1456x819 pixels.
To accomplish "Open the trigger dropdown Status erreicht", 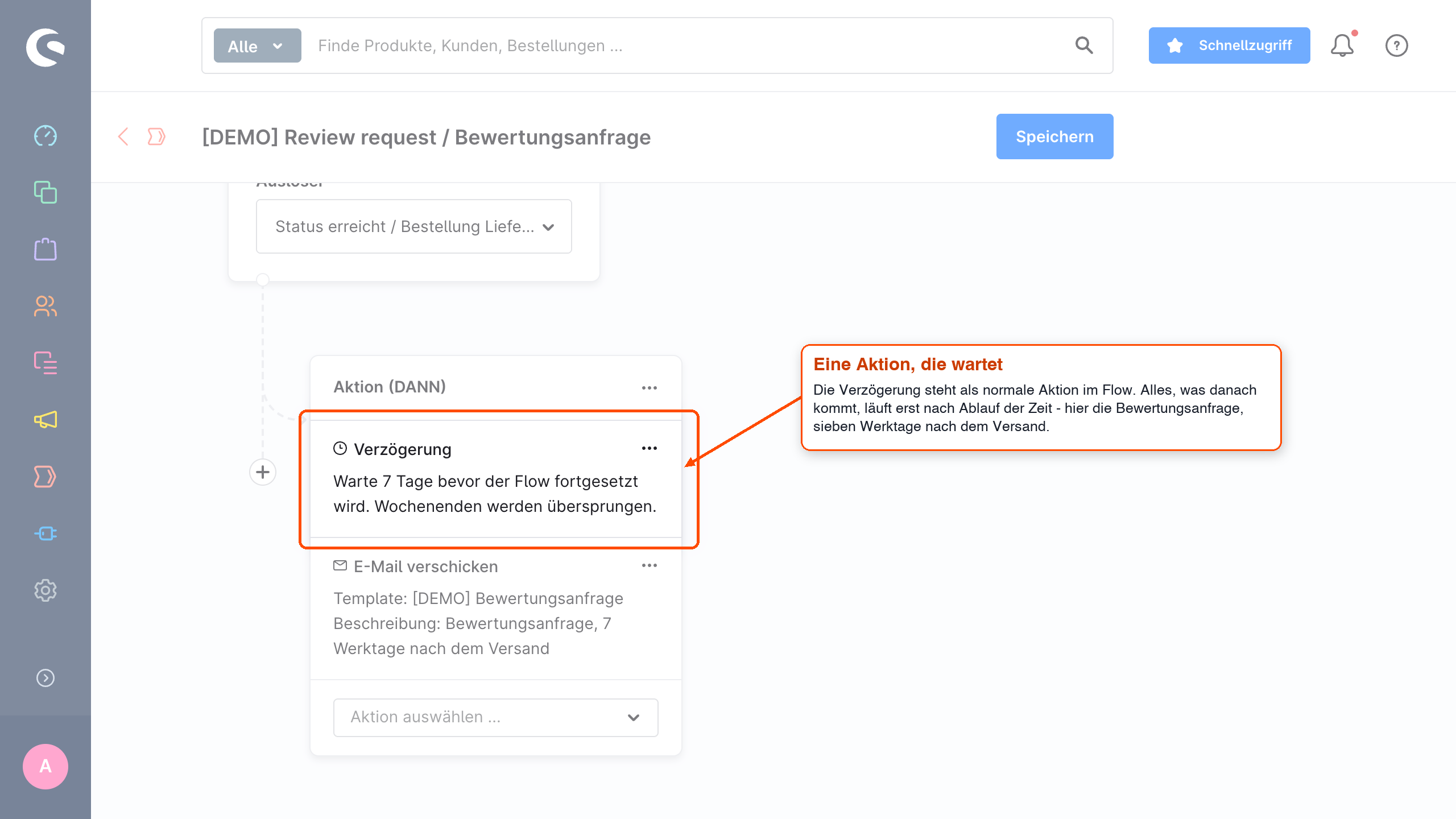I will 414,226.
